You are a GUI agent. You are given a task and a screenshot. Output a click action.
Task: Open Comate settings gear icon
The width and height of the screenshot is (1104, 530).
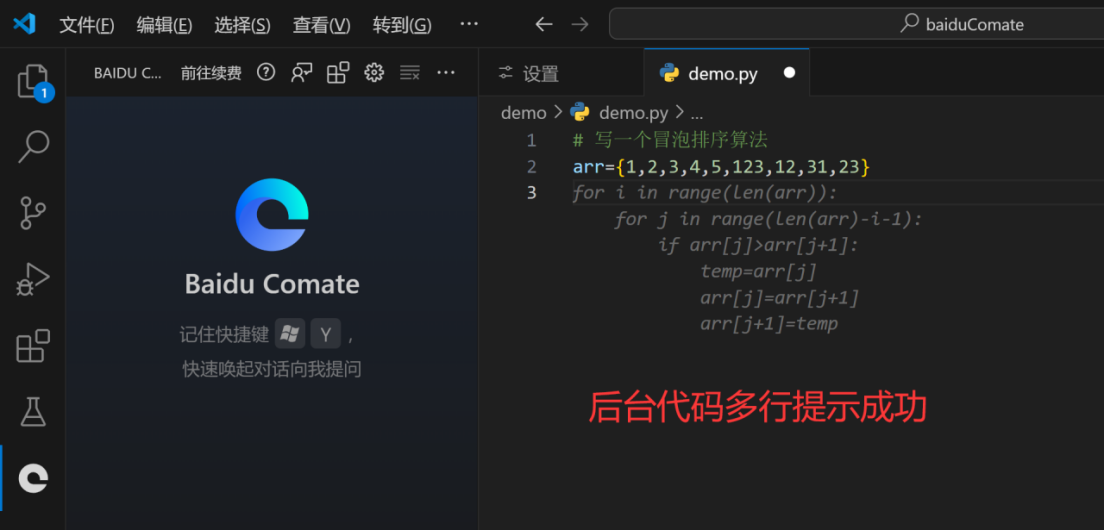coord(374,72)
